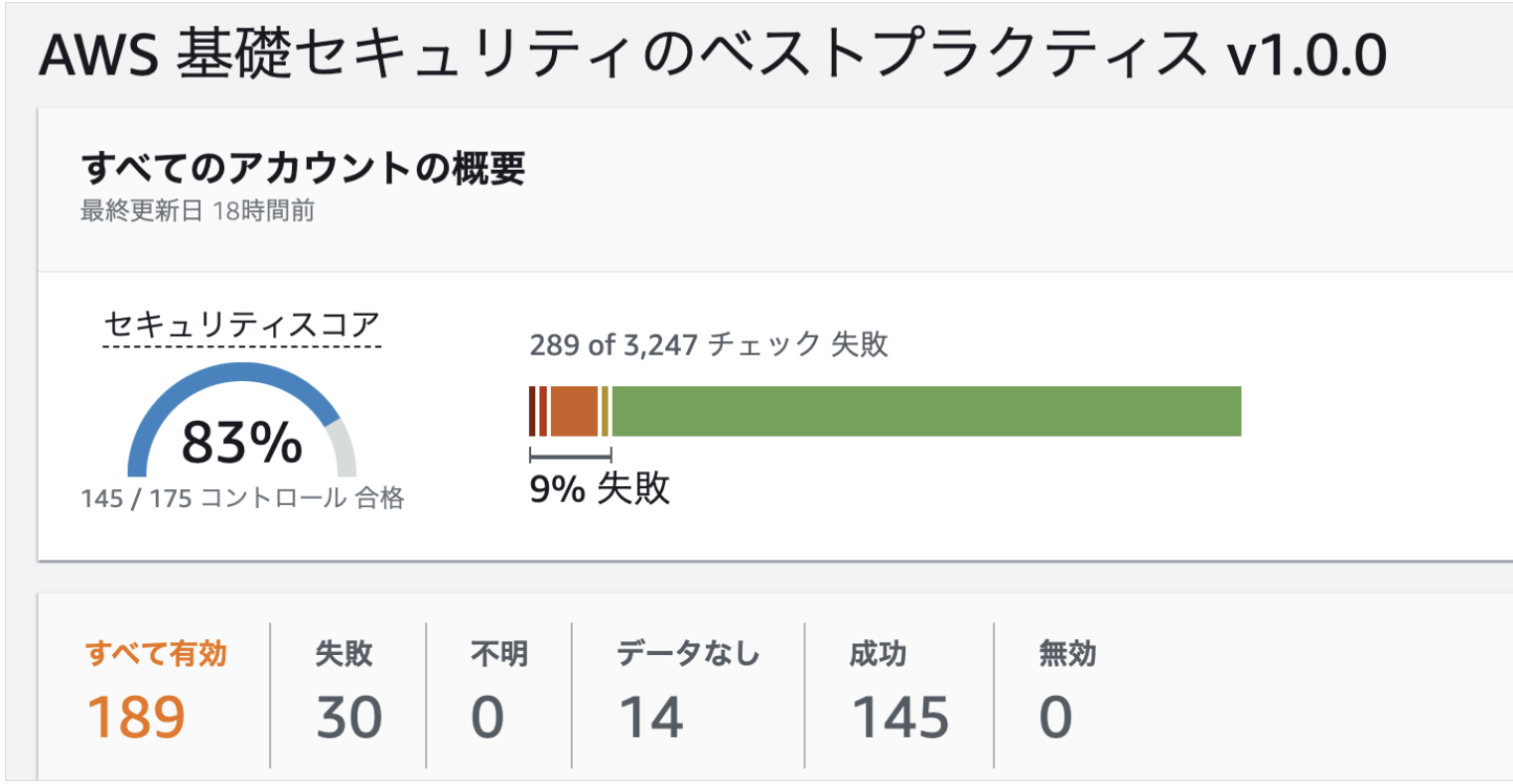1513x784 pixels.
Task: Select the 無効 tab
Action: click(x=1066, y=695)
